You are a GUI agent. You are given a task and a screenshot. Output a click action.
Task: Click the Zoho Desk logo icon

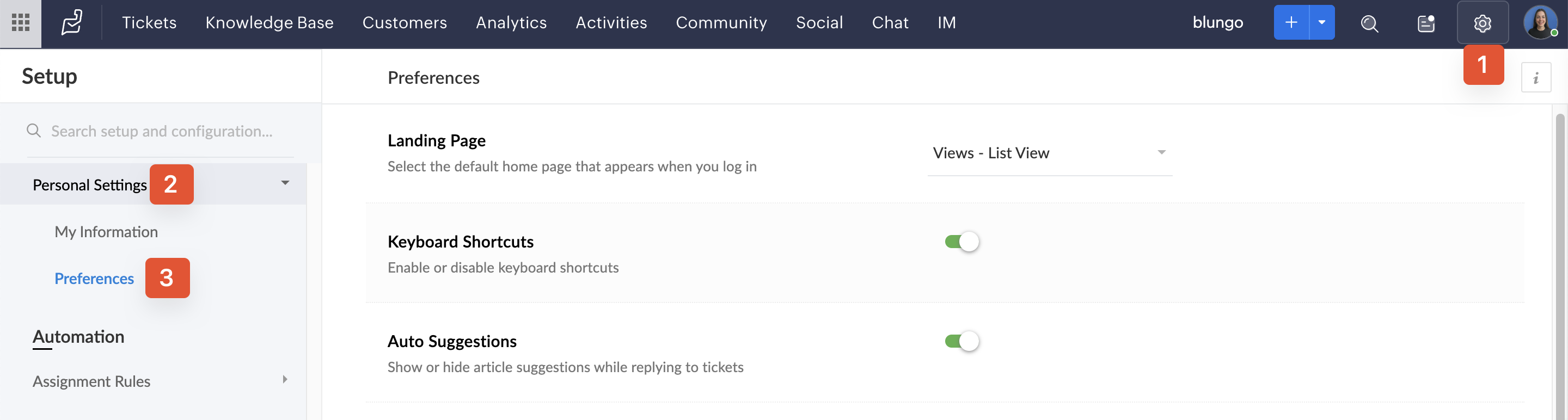point(72,23)
